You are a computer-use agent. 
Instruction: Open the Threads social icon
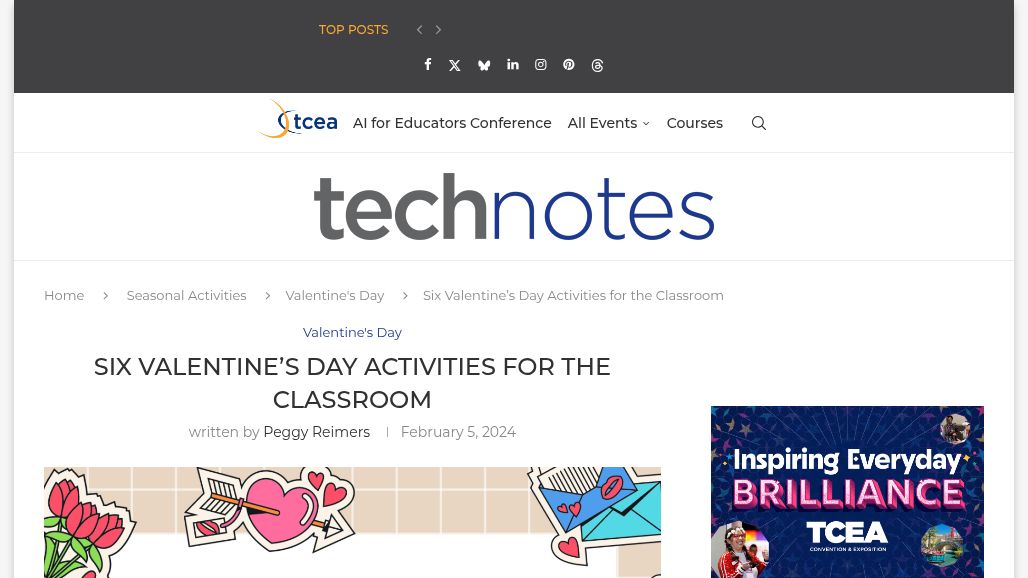[597, 66]
